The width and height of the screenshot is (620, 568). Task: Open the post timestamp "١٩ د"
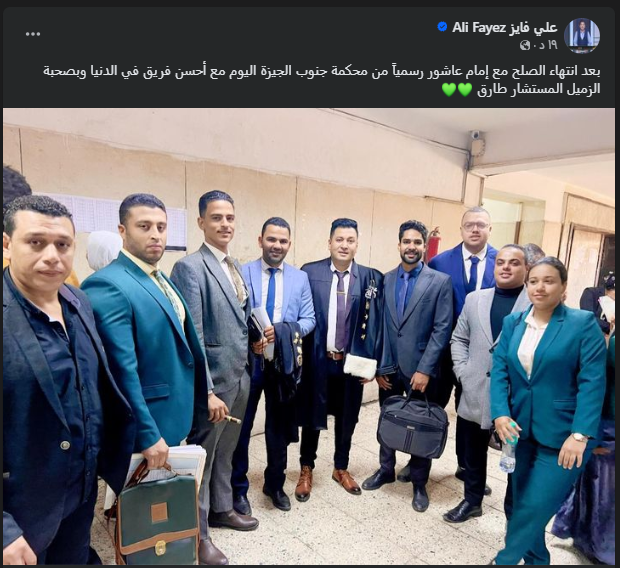[545, 45]
